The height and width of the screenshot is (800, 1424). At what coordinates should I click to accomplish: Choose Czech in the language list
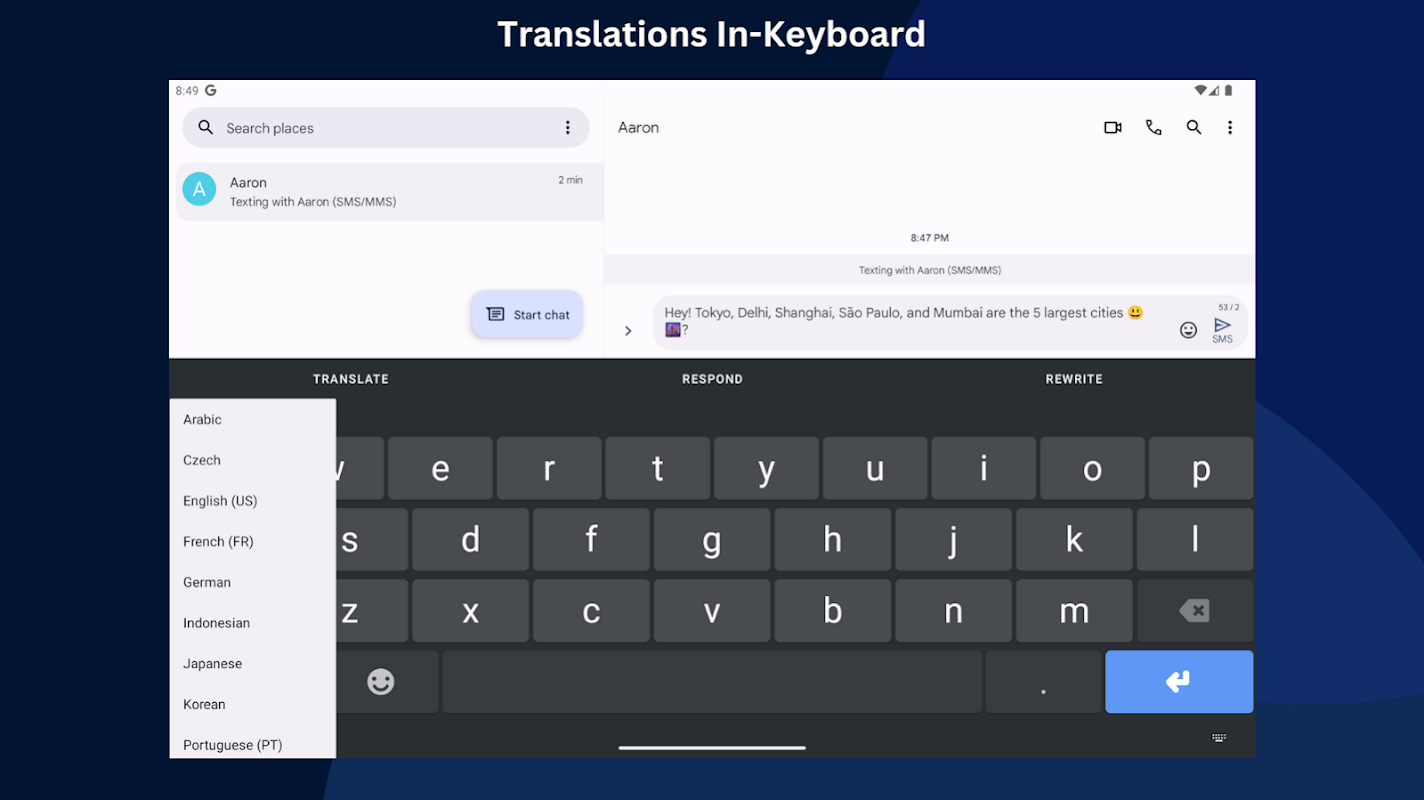pyautogui.click(x=253, y=460)
